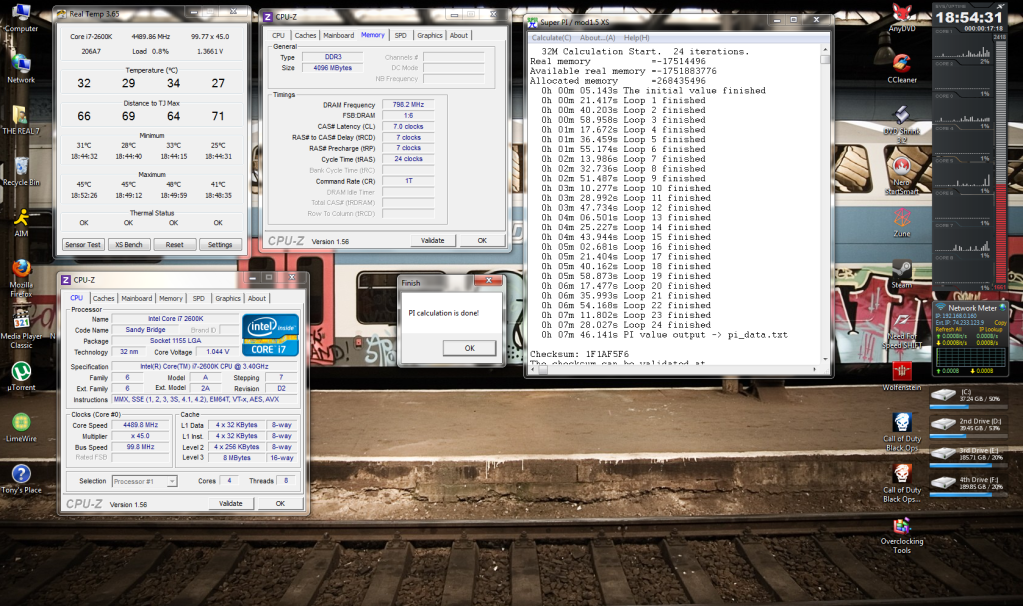
Task: Click Super PI horizontal scrollbar
Action: pyautogui.click(x=674, y=369)
